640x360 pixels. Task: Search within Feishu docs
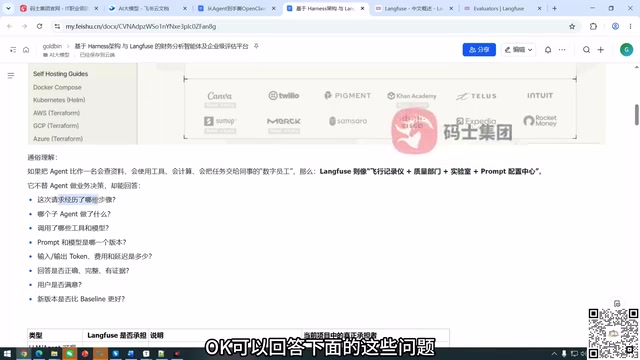(586, 50)
